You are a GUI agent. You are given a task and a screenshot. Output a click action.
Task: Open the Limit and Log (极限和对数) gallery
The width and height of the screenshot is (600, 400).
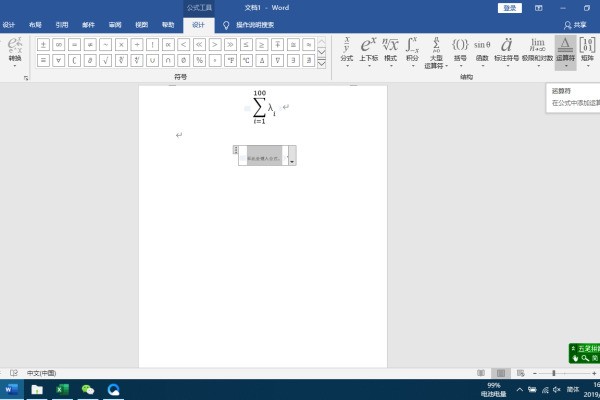537,50
